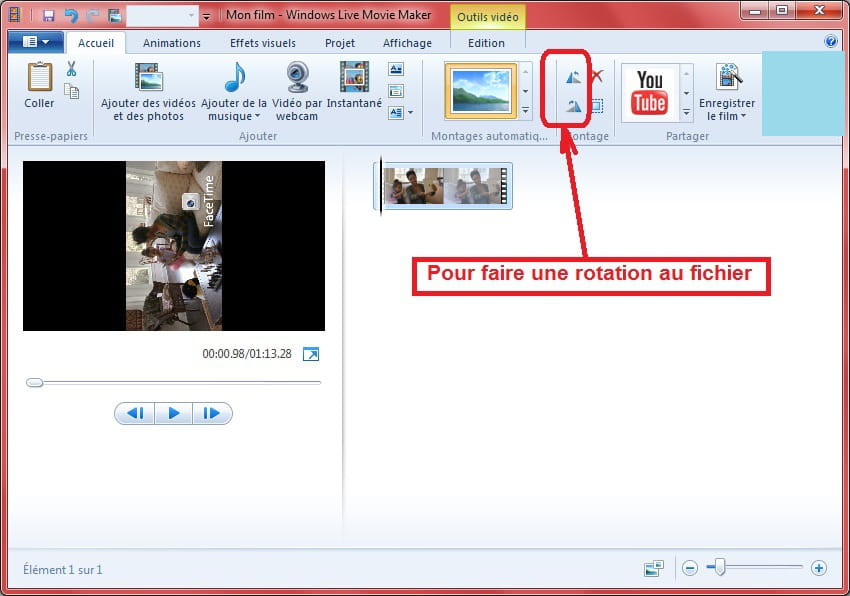Expand the Partager sharing gallery
Viewport: 850px width, 596px height.
point(686,112)
